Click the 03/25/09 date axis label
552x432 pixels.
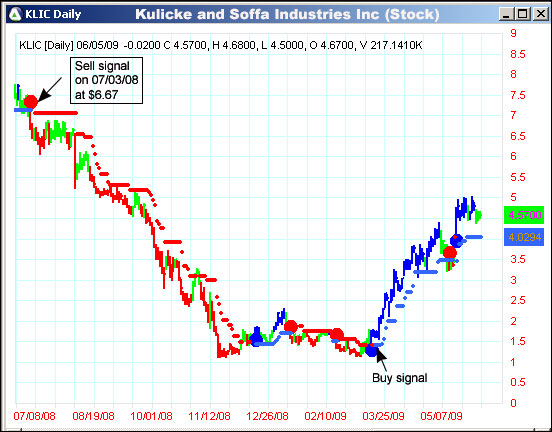(x=383, y=416)
